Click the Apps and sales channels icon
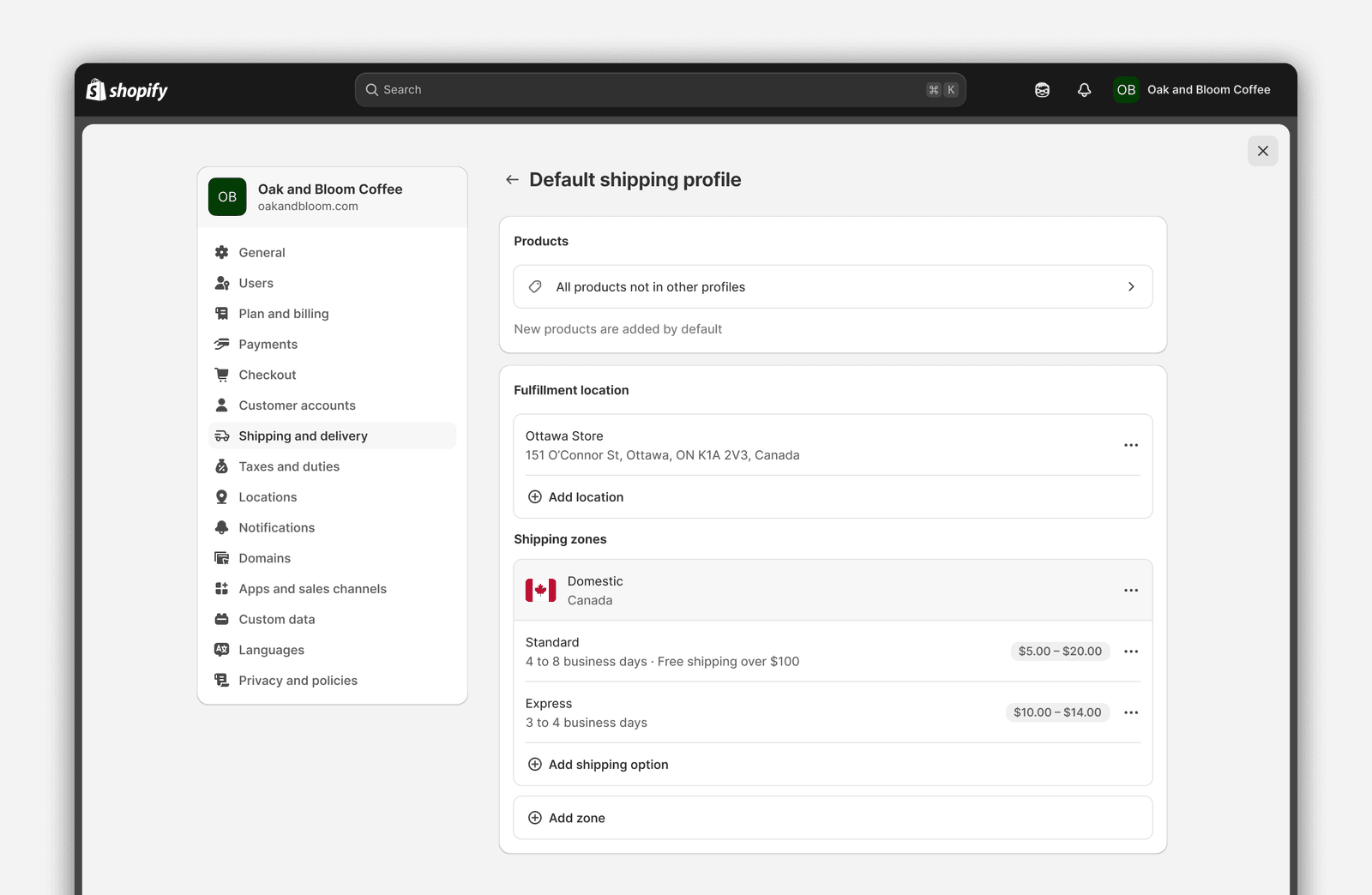This screenshot has height=895, width=1372. click(221, 589)
